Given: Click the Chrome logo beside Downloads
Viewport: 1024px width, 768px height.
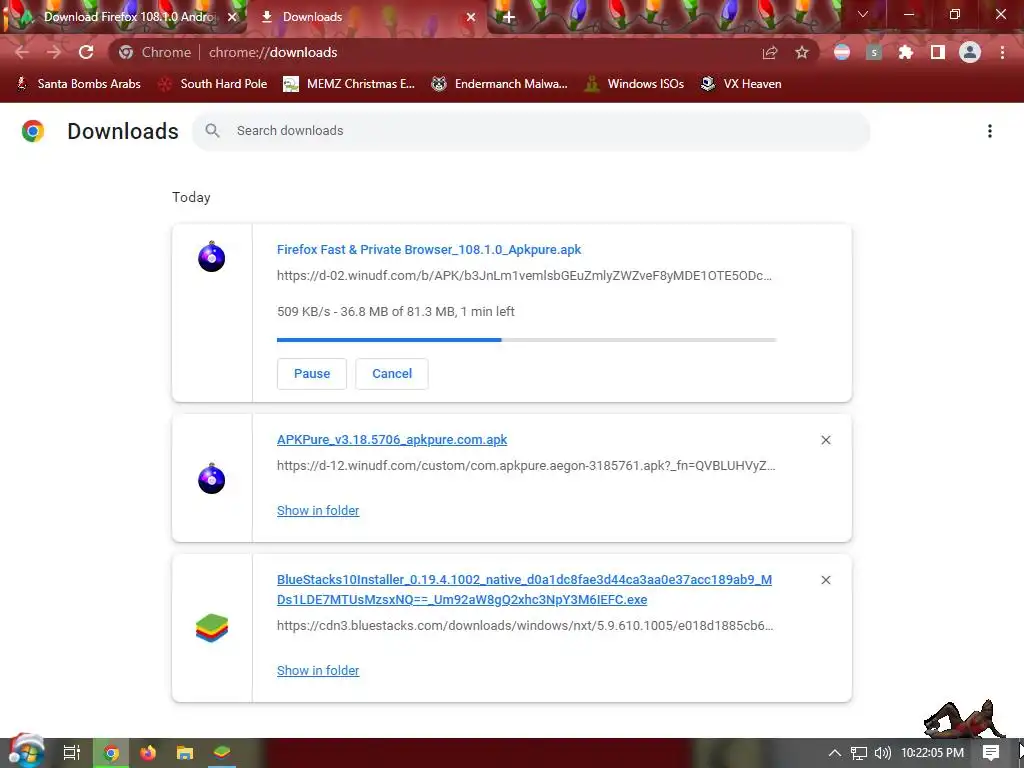Looking at the screenshot, I should 33,131.
